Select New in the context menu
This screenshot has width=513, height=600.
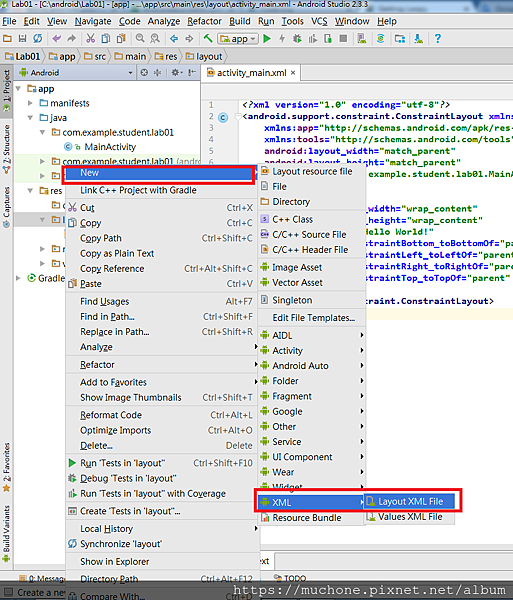pos(159,173)
